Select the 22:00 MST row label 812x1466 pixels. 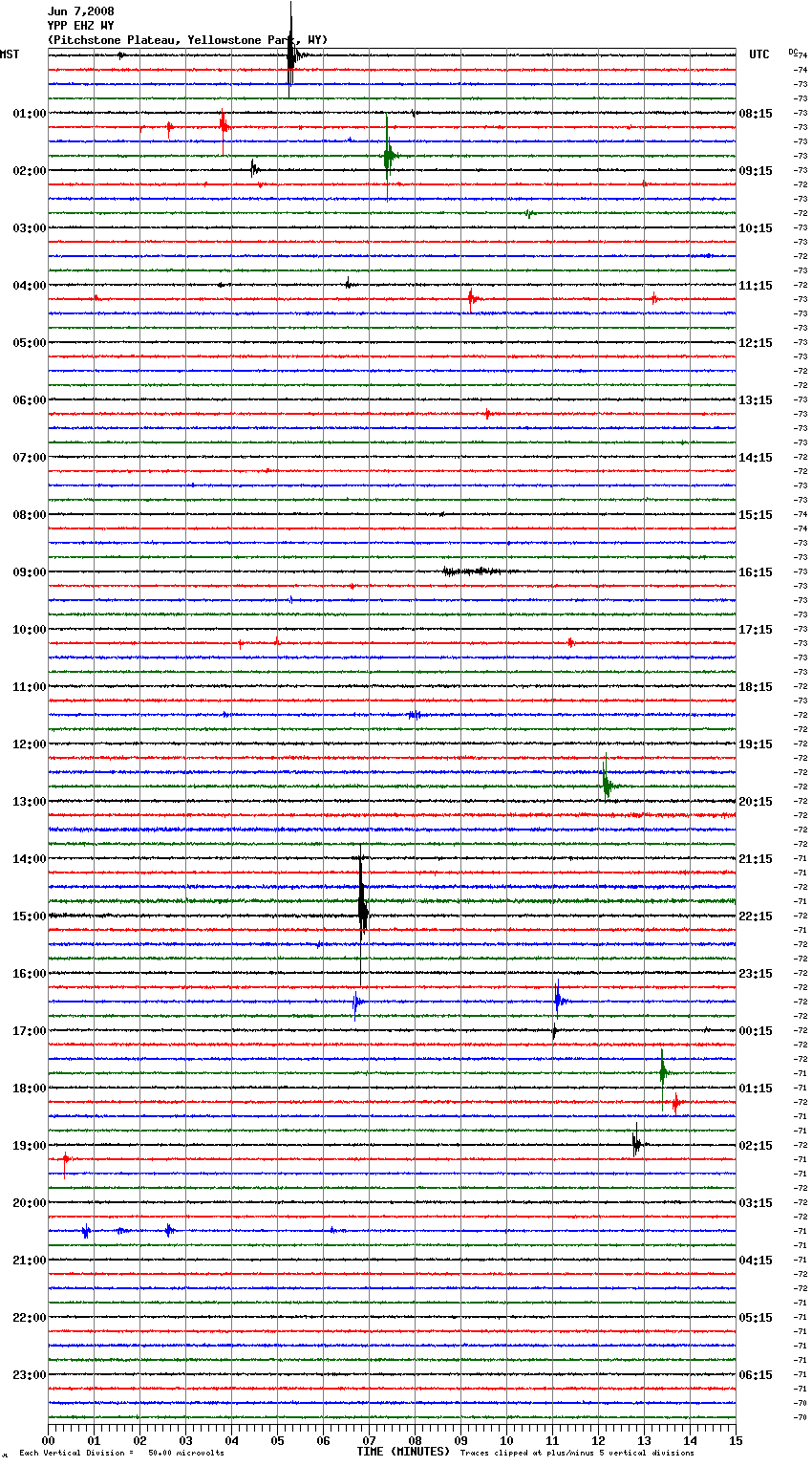pyautogui.click(x=30, y=1318)
